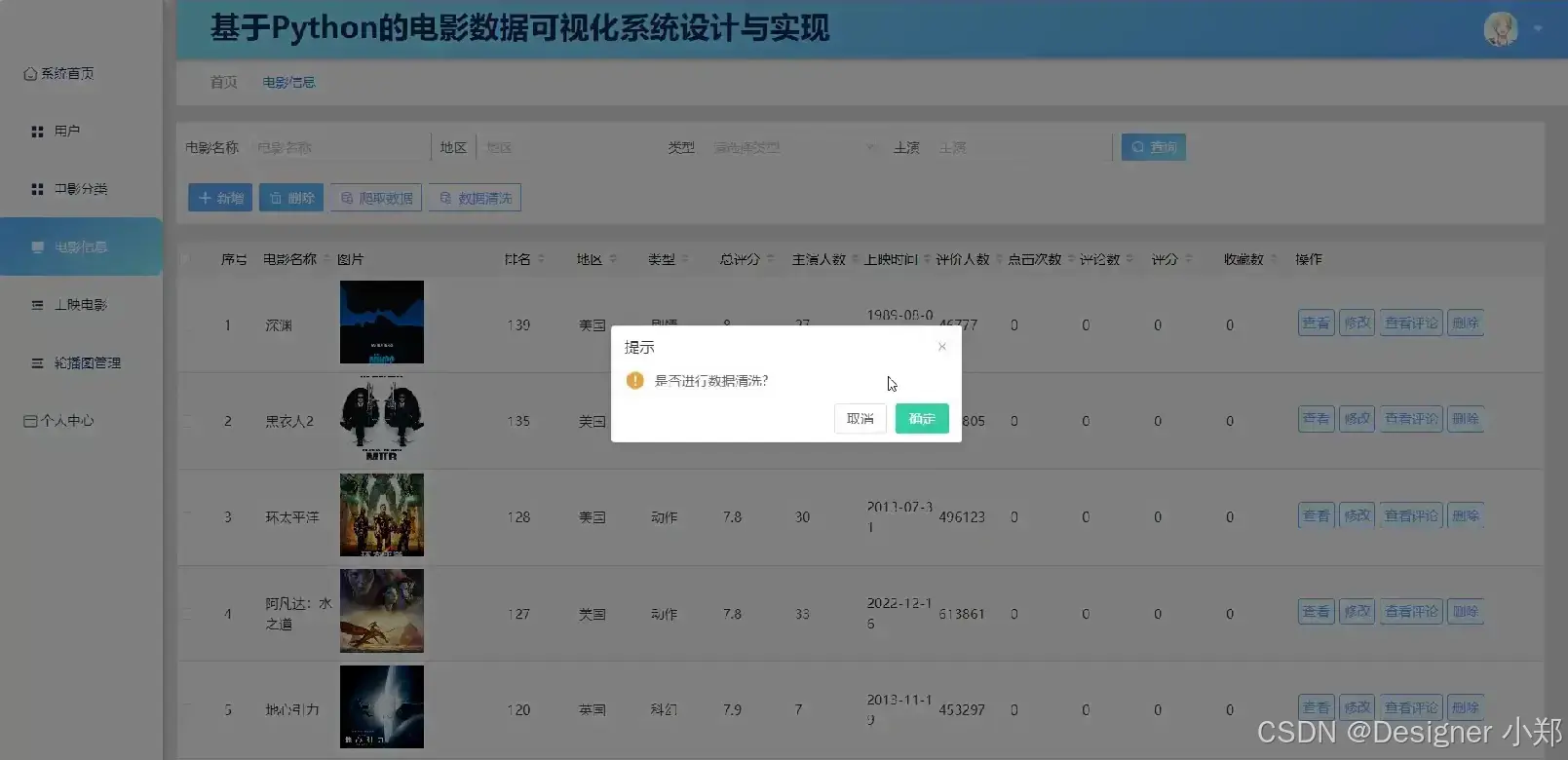
Task: Click the 查询 search button
Action: coord(1154,147)
